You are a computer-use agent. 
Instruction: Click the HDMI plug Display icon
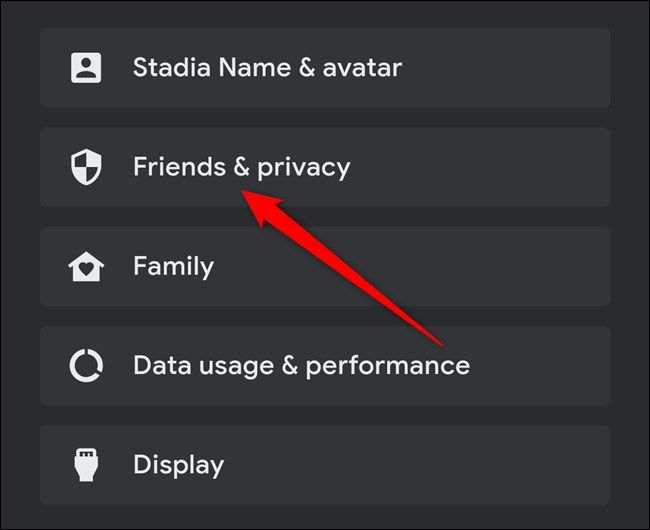pos(86,465)
